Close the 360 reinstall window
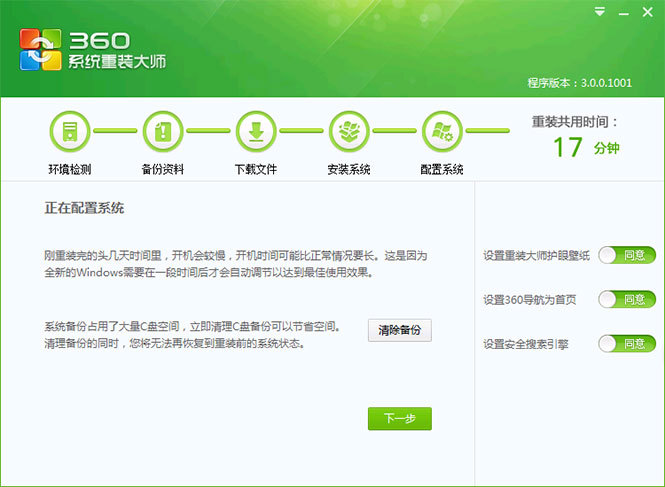This screenshot has width=665, height=487. coord(647,12)
